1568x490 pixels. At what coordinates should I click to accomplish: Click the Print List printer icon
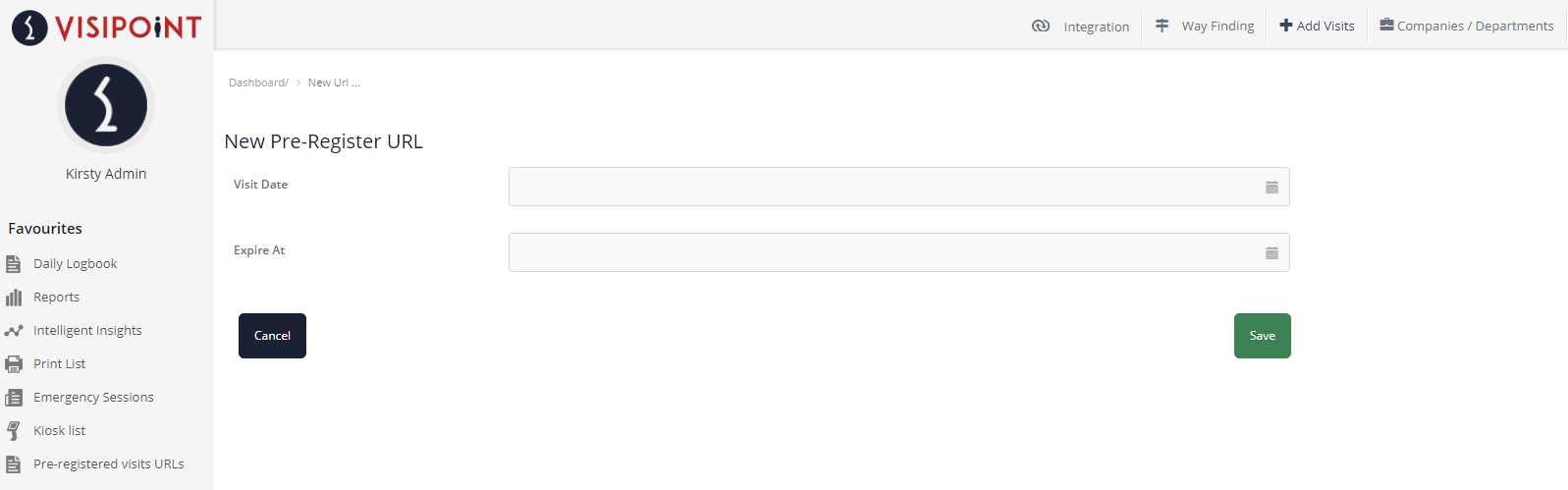tap(14, 364)
